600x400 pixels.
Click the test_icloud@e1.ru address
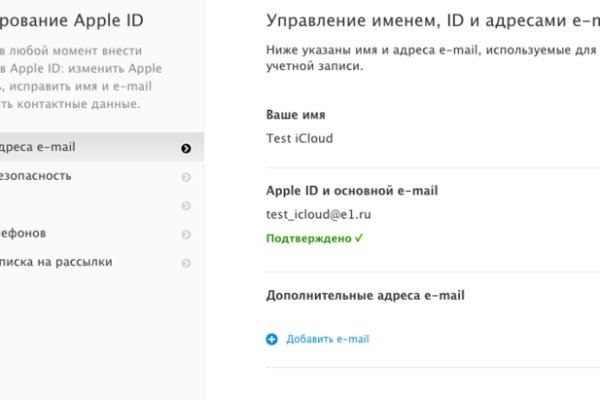320,214
